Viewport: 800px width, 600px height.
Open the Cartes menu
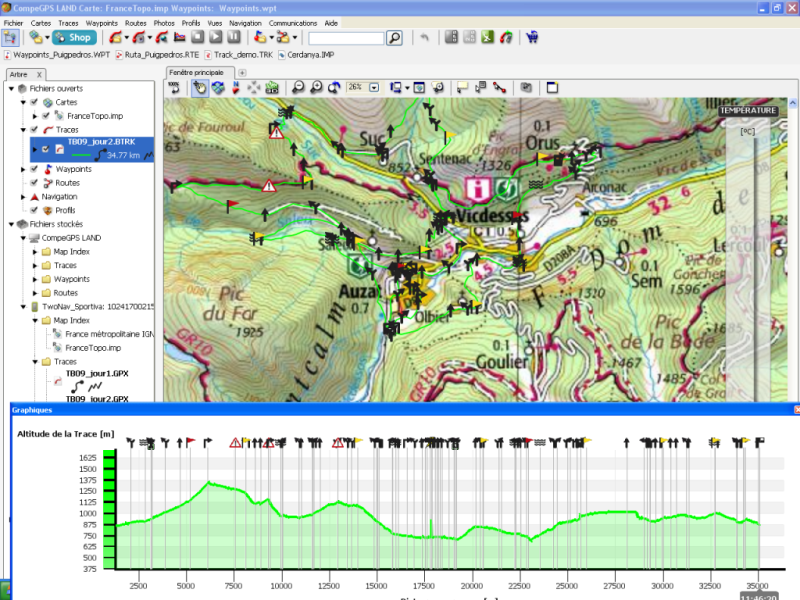(x=41, y=23)
